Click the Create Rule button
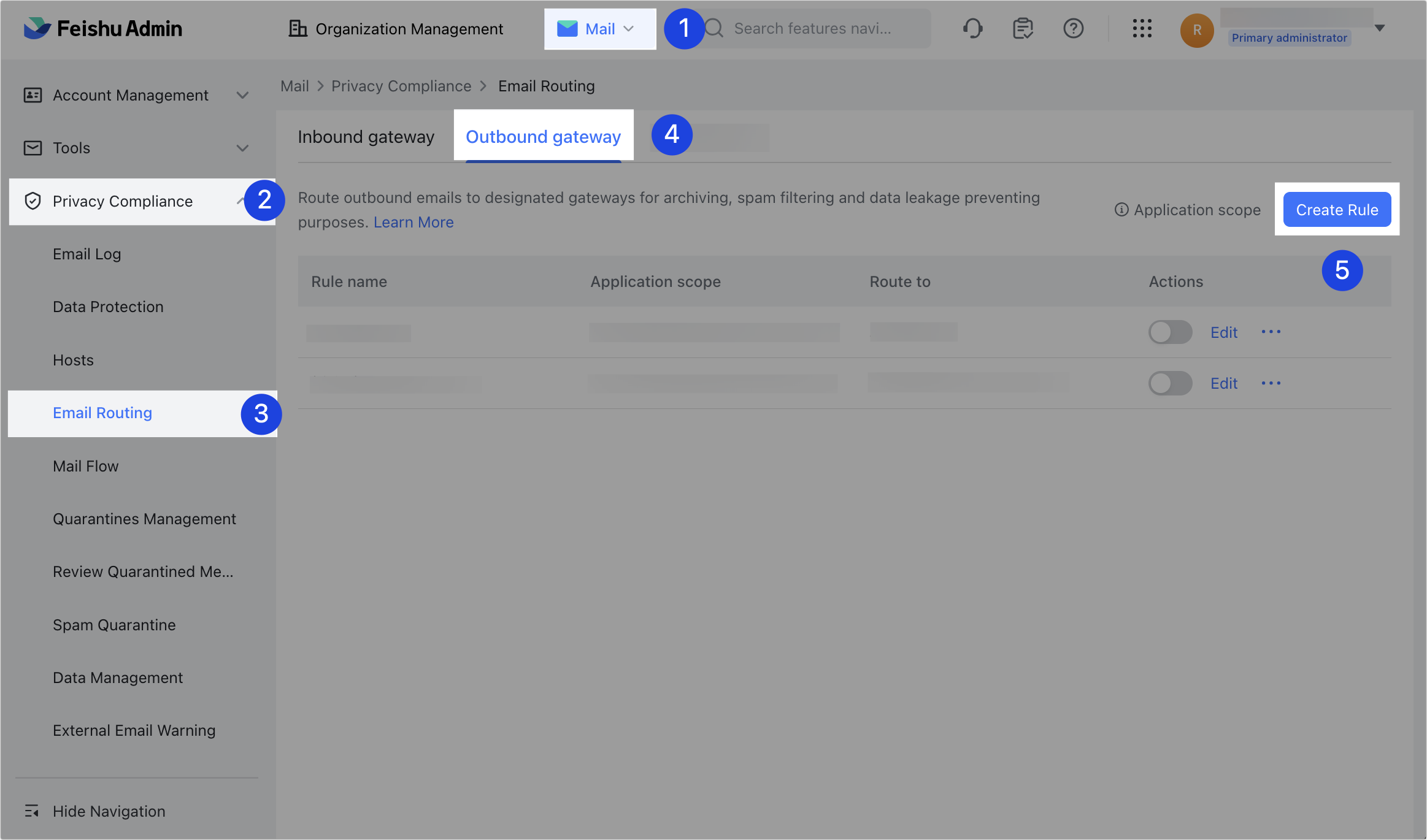 (x=1337, y=209)
